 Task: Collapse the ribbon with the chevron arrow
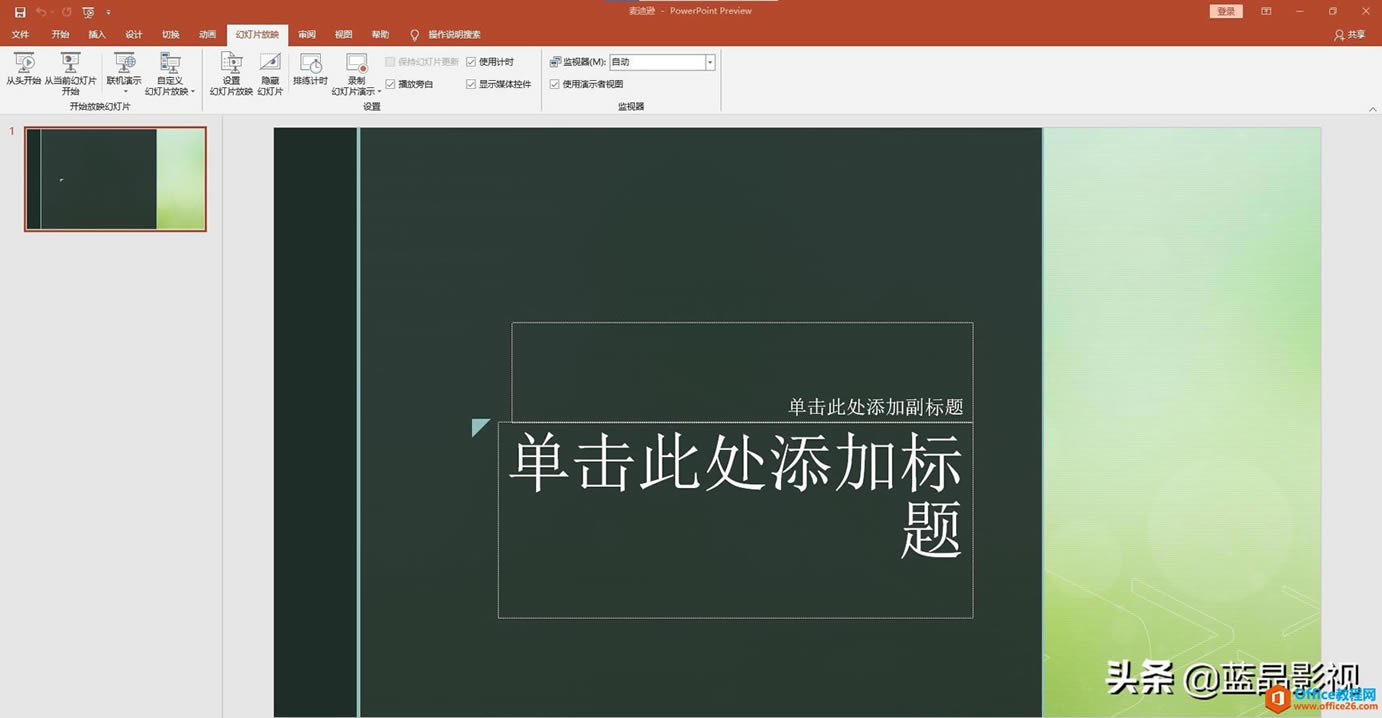[x=1374, y=111]
